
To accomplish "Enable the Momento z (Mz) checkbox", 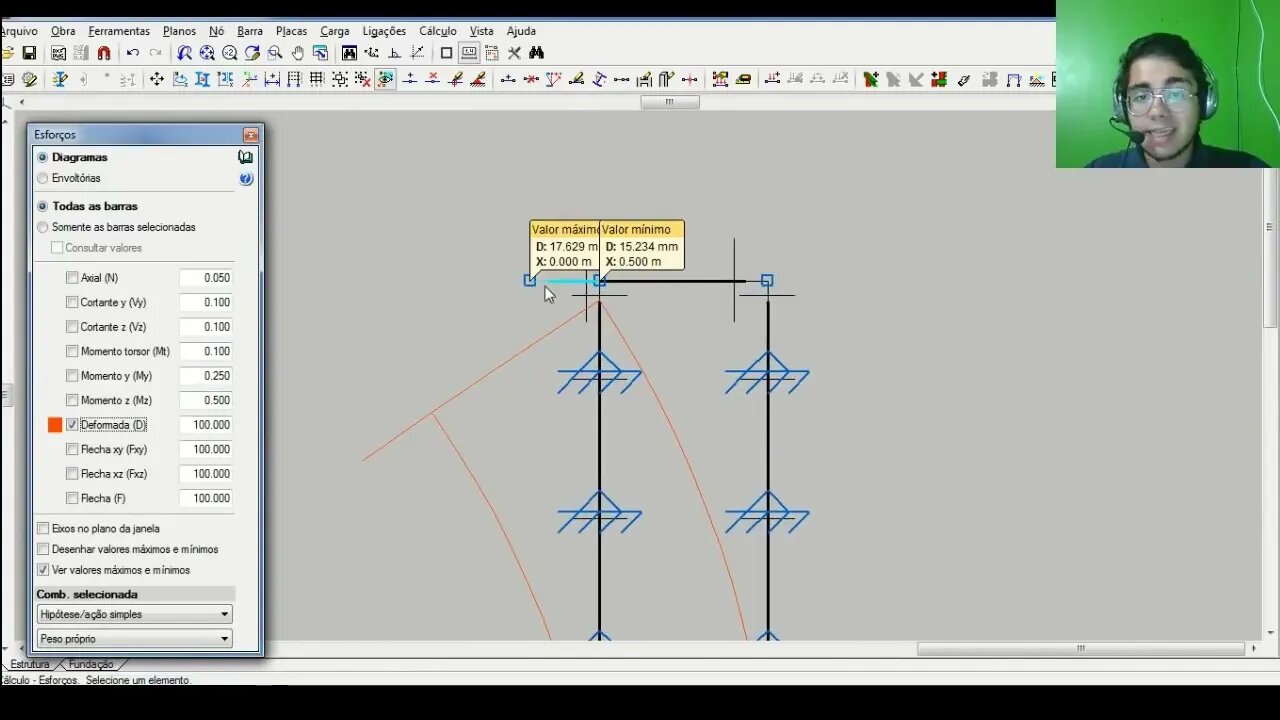I will point(72,400).
